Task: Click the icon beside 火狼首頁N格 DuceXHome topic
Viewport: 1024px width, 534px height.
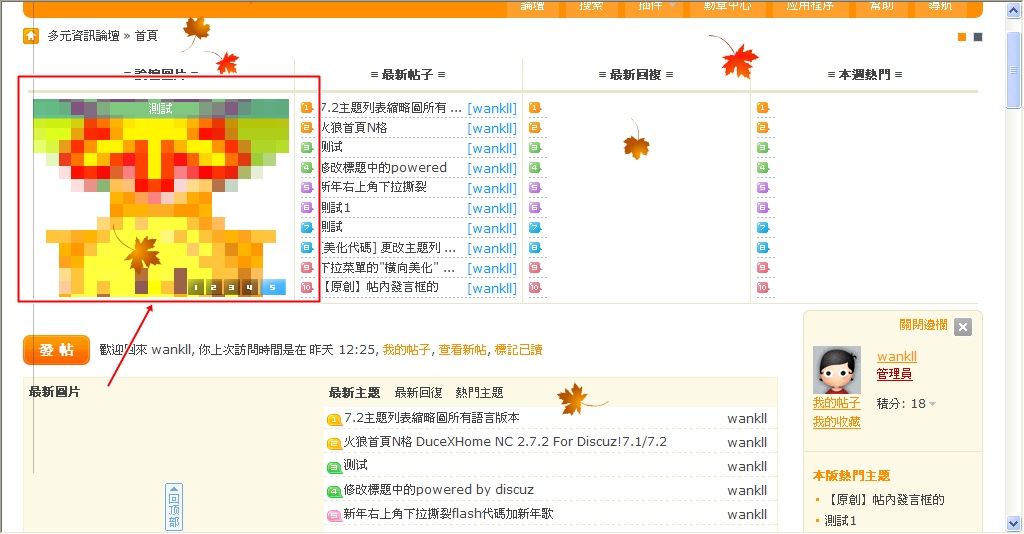Action: click(334, 442)
